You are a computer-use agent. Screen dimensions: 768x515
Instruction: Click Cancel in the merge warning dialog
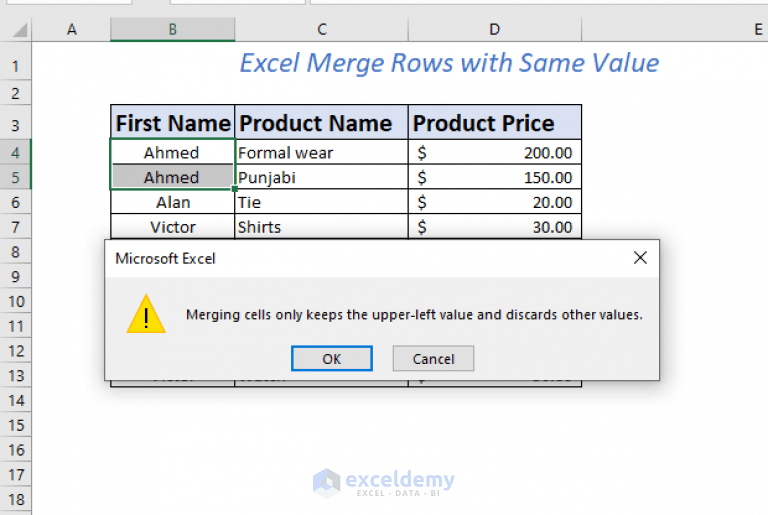click(433, 358)
